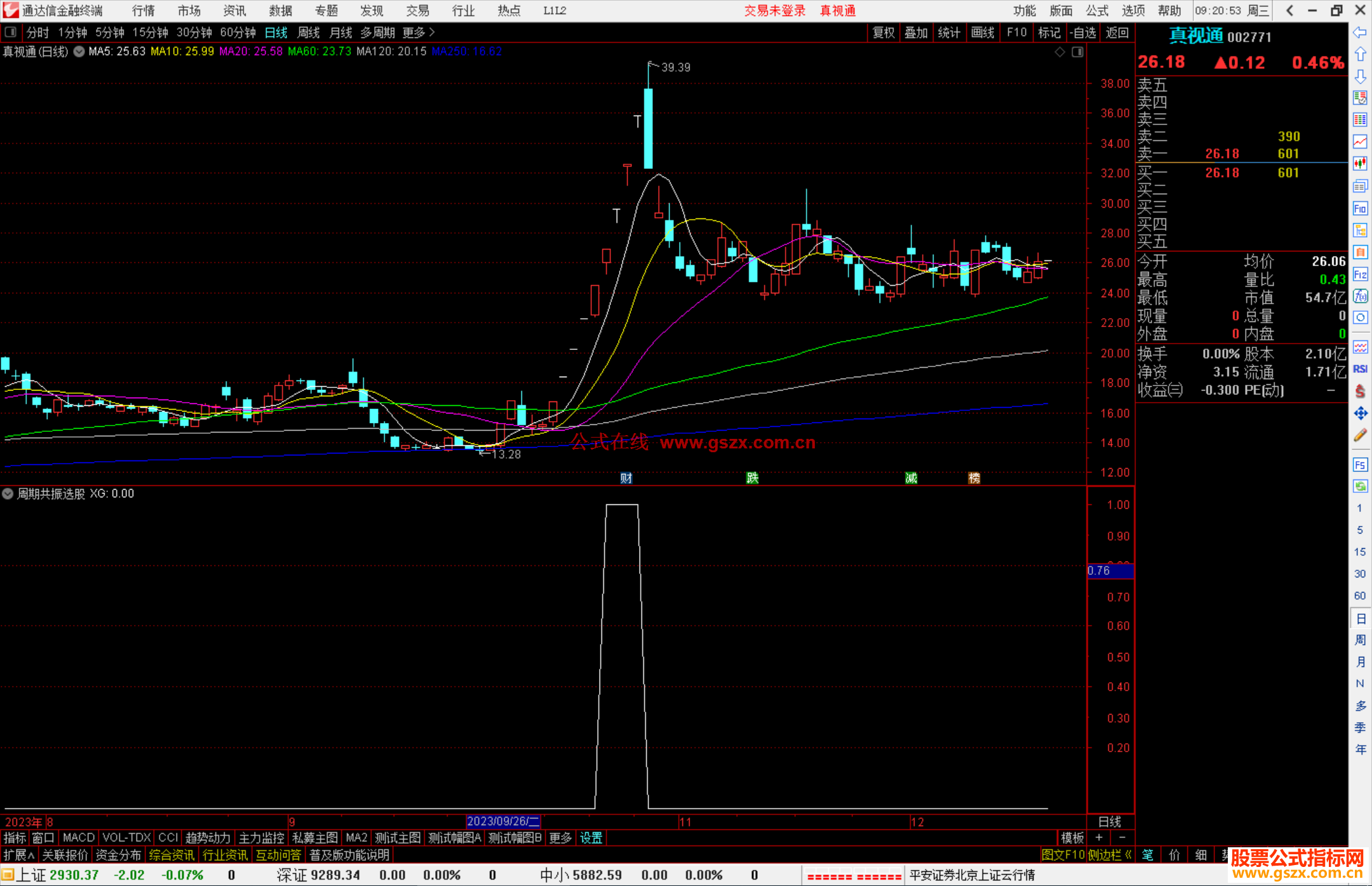Click the 设置 indicator settings link
Screen dimensions: 1372x886
tap(591, 838)
